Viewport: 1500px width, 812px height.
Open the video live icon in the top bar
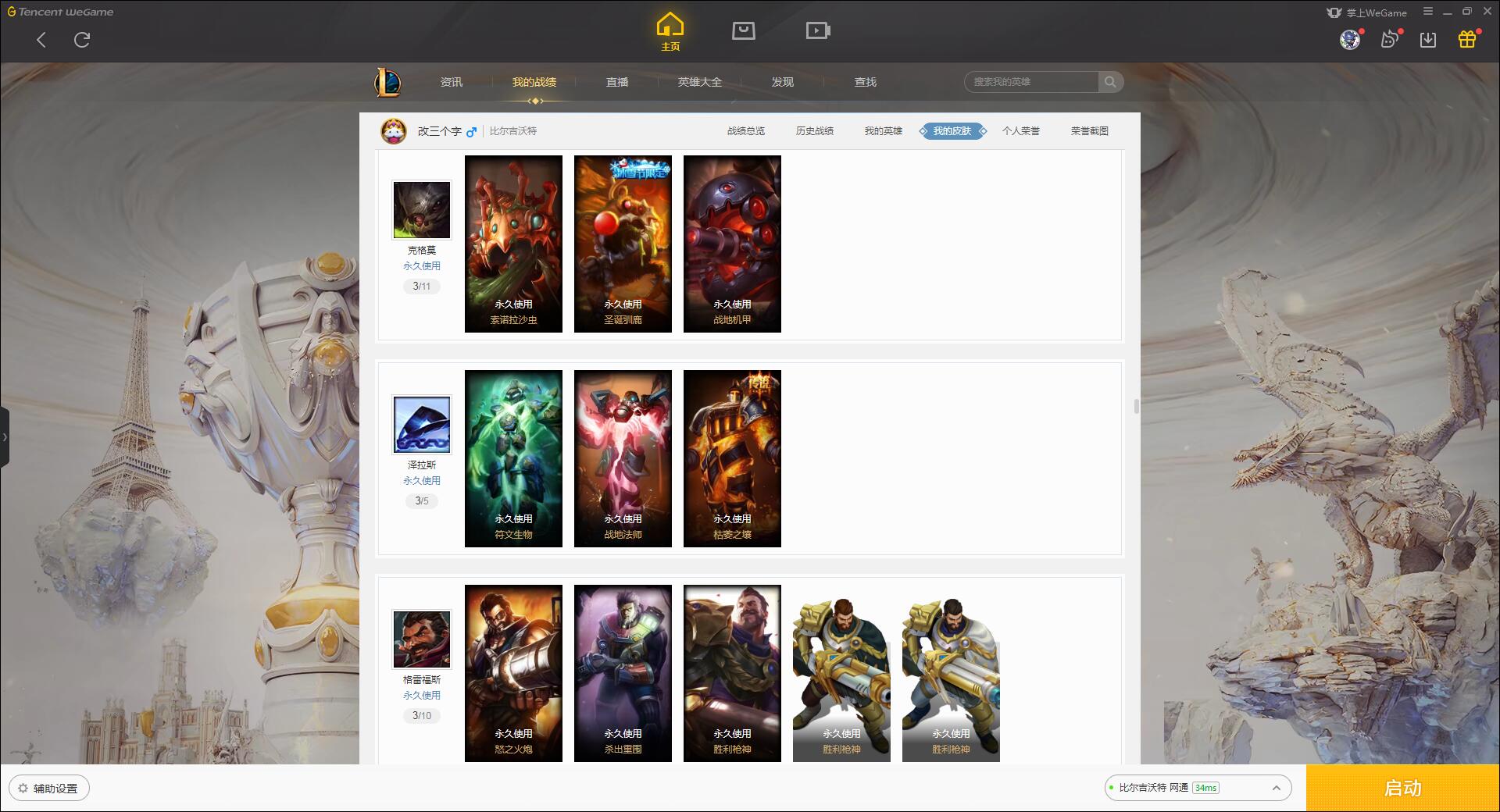[818, 31]
